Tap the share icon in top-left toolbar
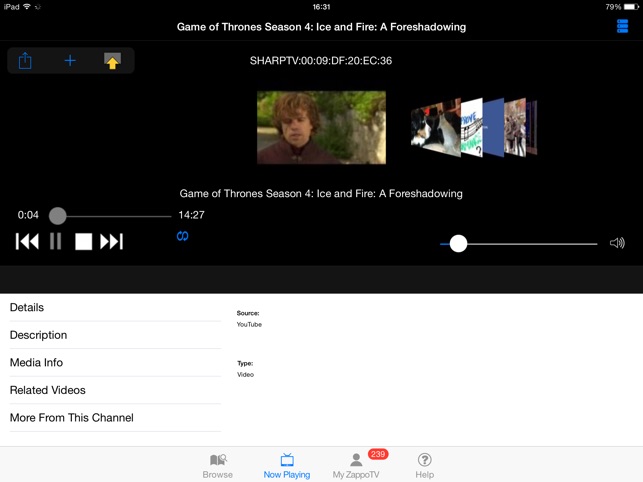 pyautogui.click(x=25, y=61)
